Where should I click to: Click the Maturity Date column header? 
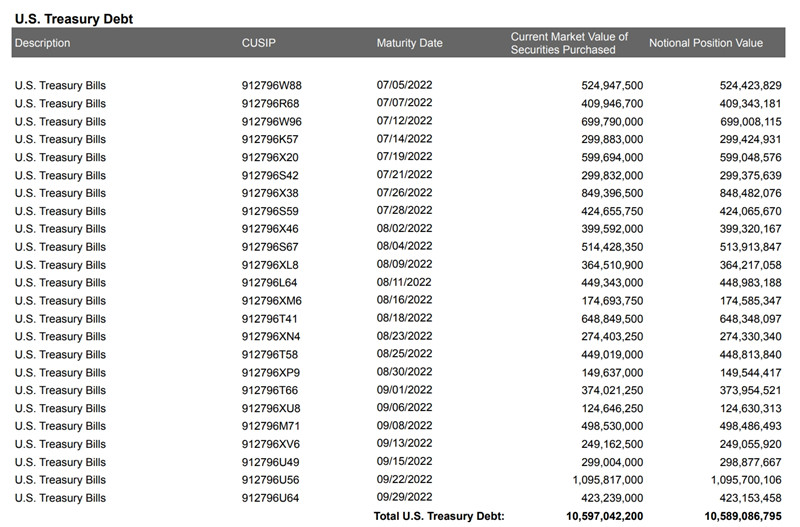tap(409, 43)
